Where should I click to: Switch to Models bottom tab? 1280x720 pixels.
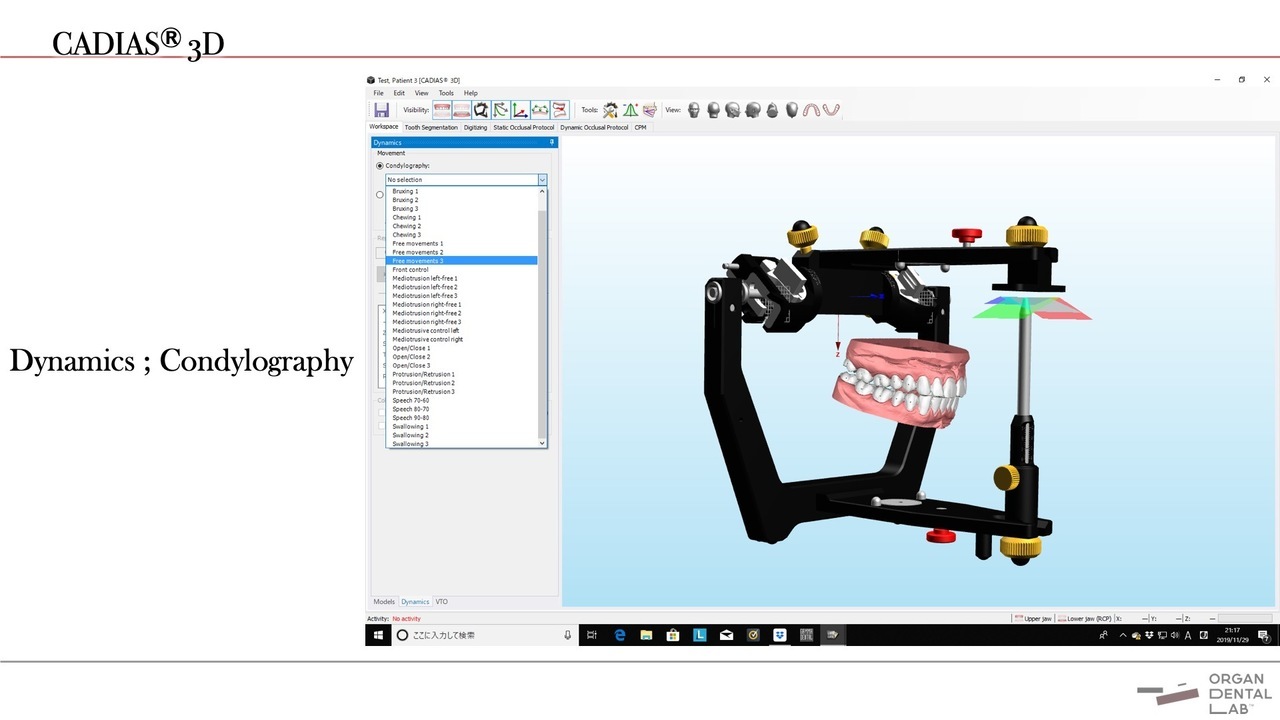pyautogui.click(x=384, y=602)
